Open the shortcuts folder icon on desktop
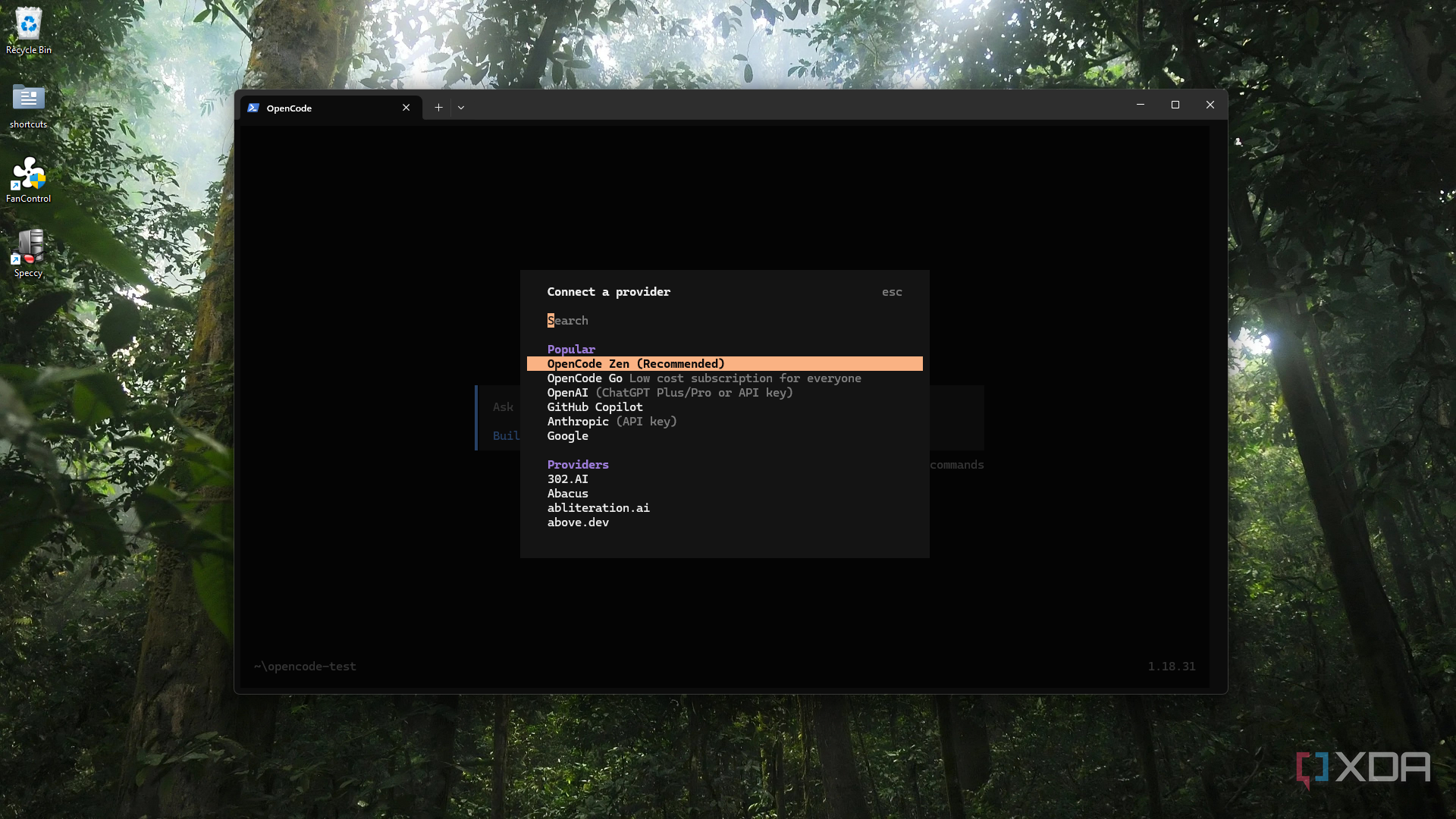The height and width of the screenshot is (819, 1456). 29,105
